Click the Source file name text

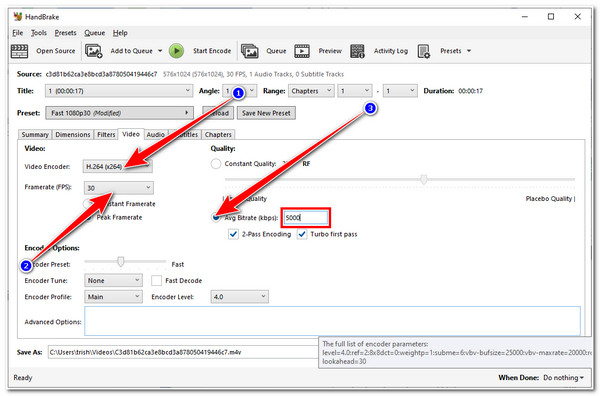(x=101, y=74)
